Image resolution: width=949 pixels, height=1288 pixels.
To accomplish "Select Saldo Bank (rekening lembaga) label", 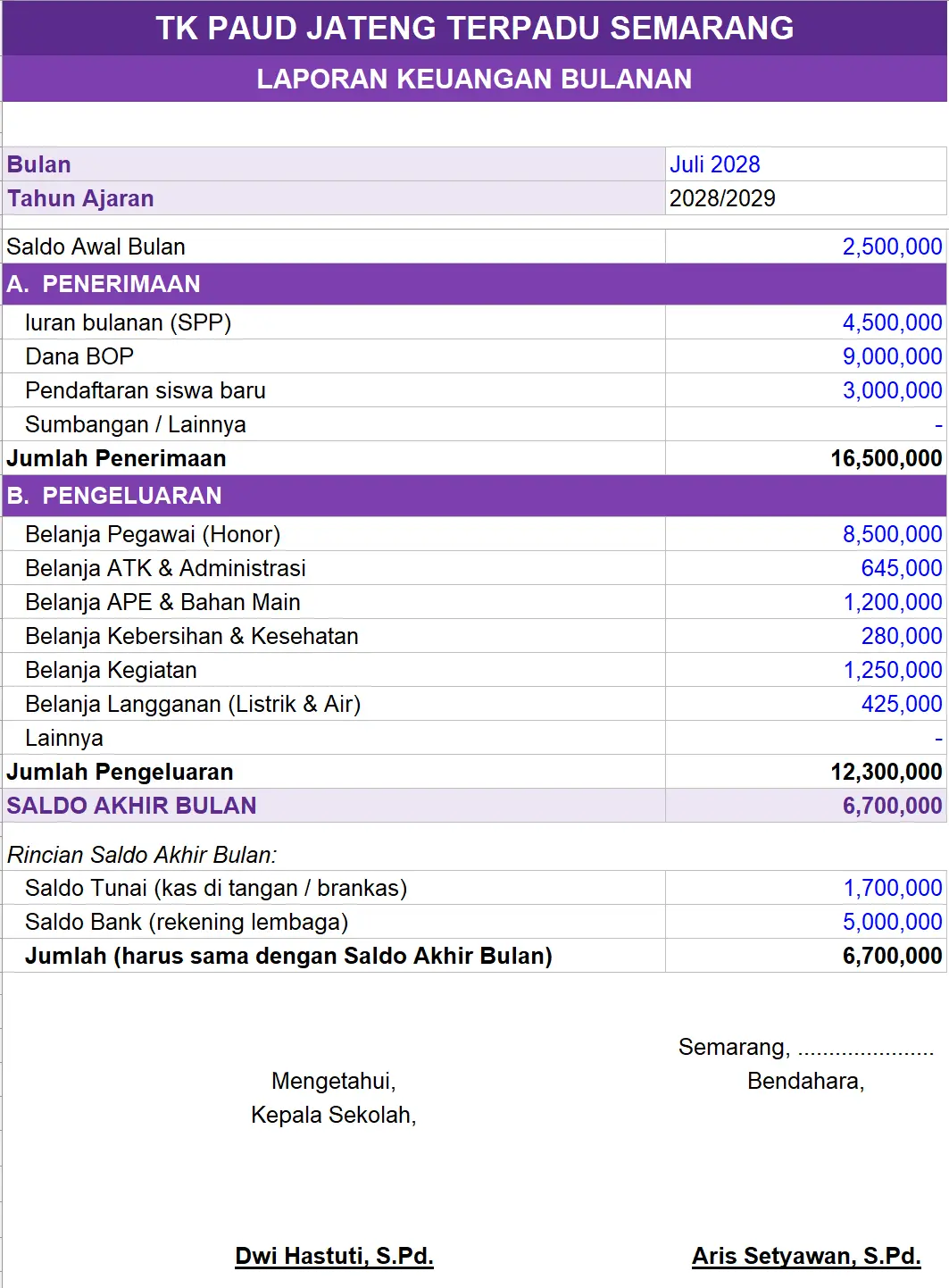I will point(187,922).
